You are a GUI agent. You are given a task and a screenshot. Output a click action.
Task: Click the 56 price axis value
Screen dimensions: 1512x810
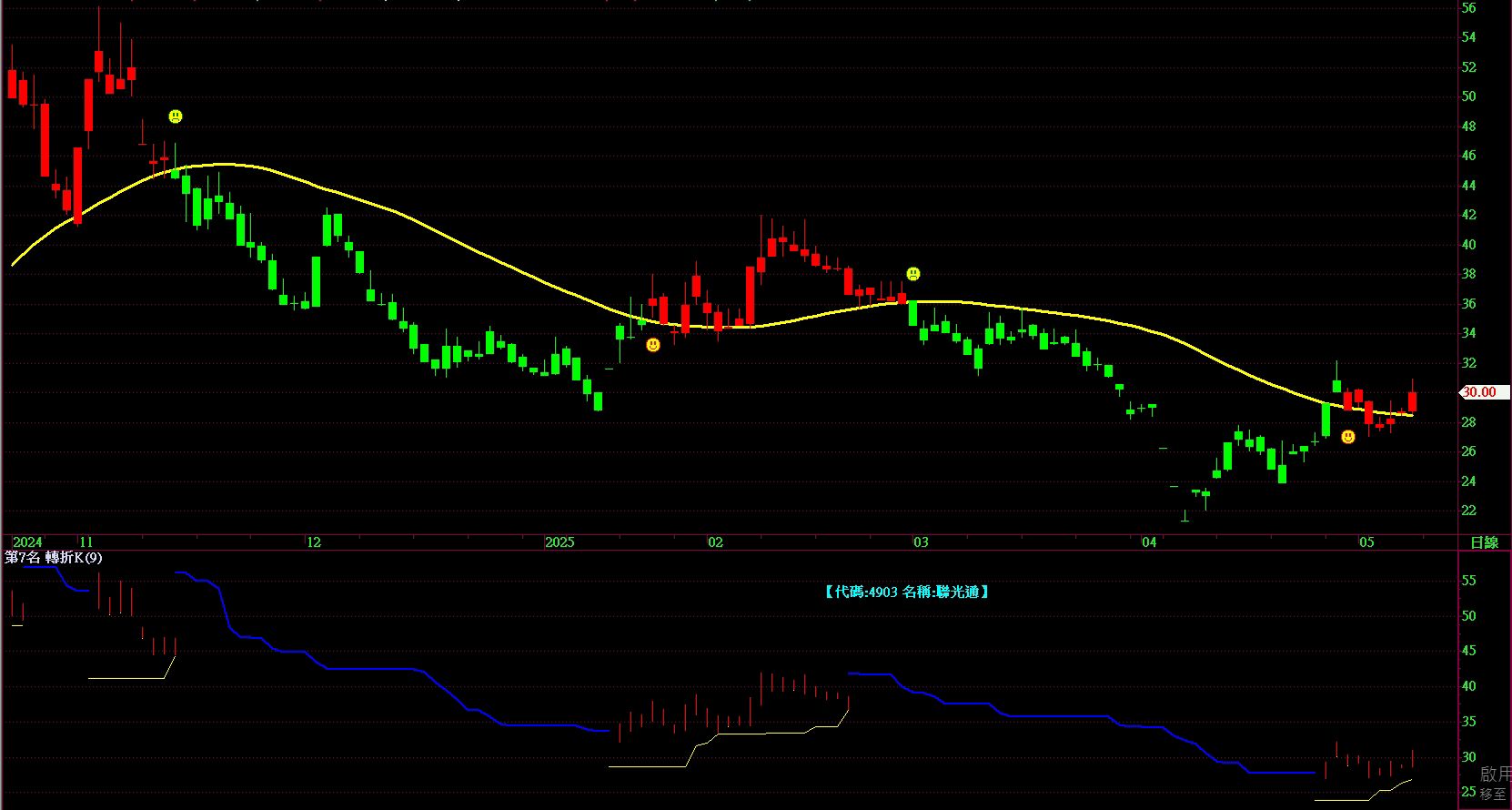point(1468,8)
